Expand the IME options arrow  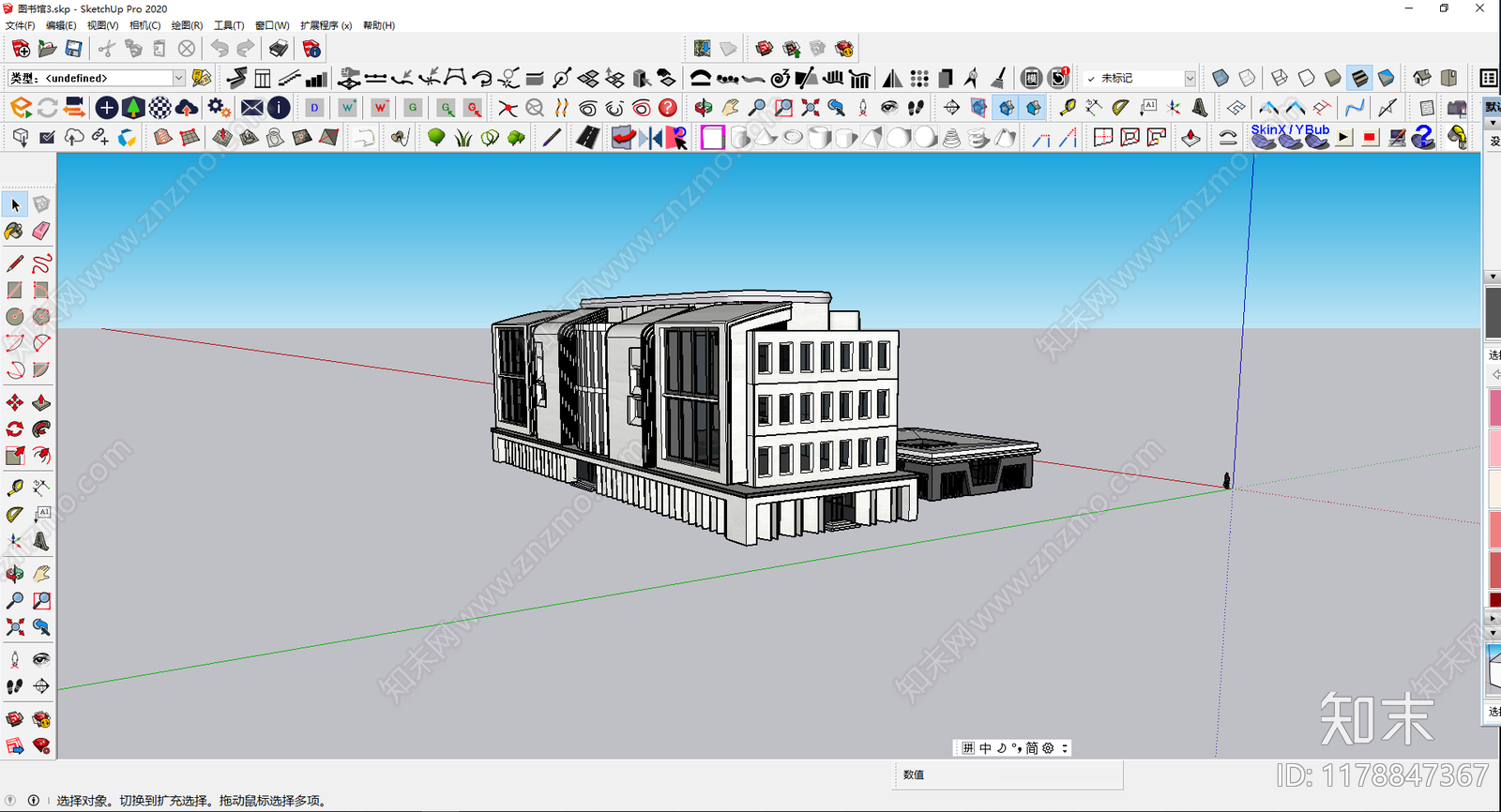pos(1065,748)
